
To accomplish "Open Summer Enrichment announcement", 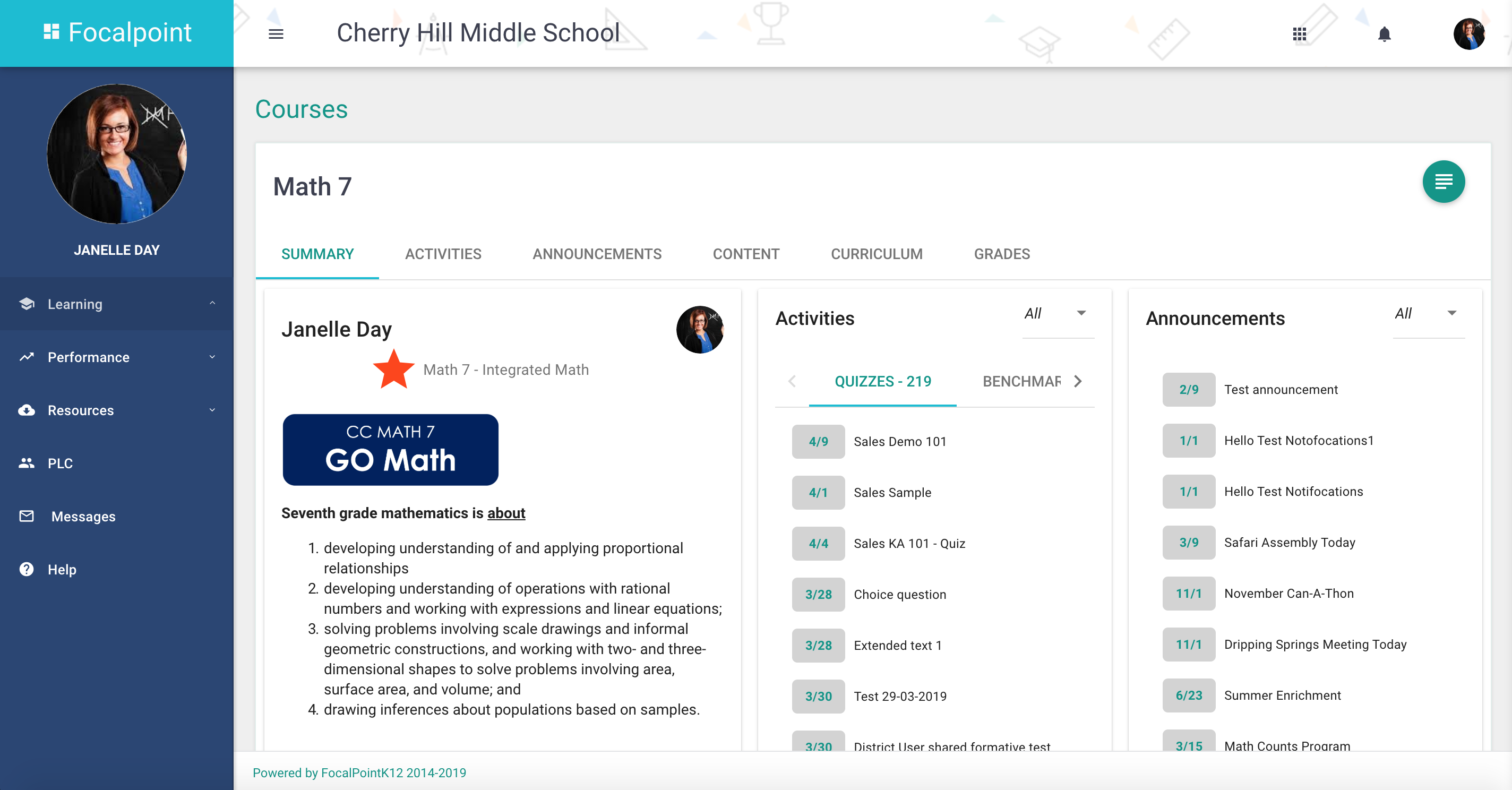I will point(1283,695).
